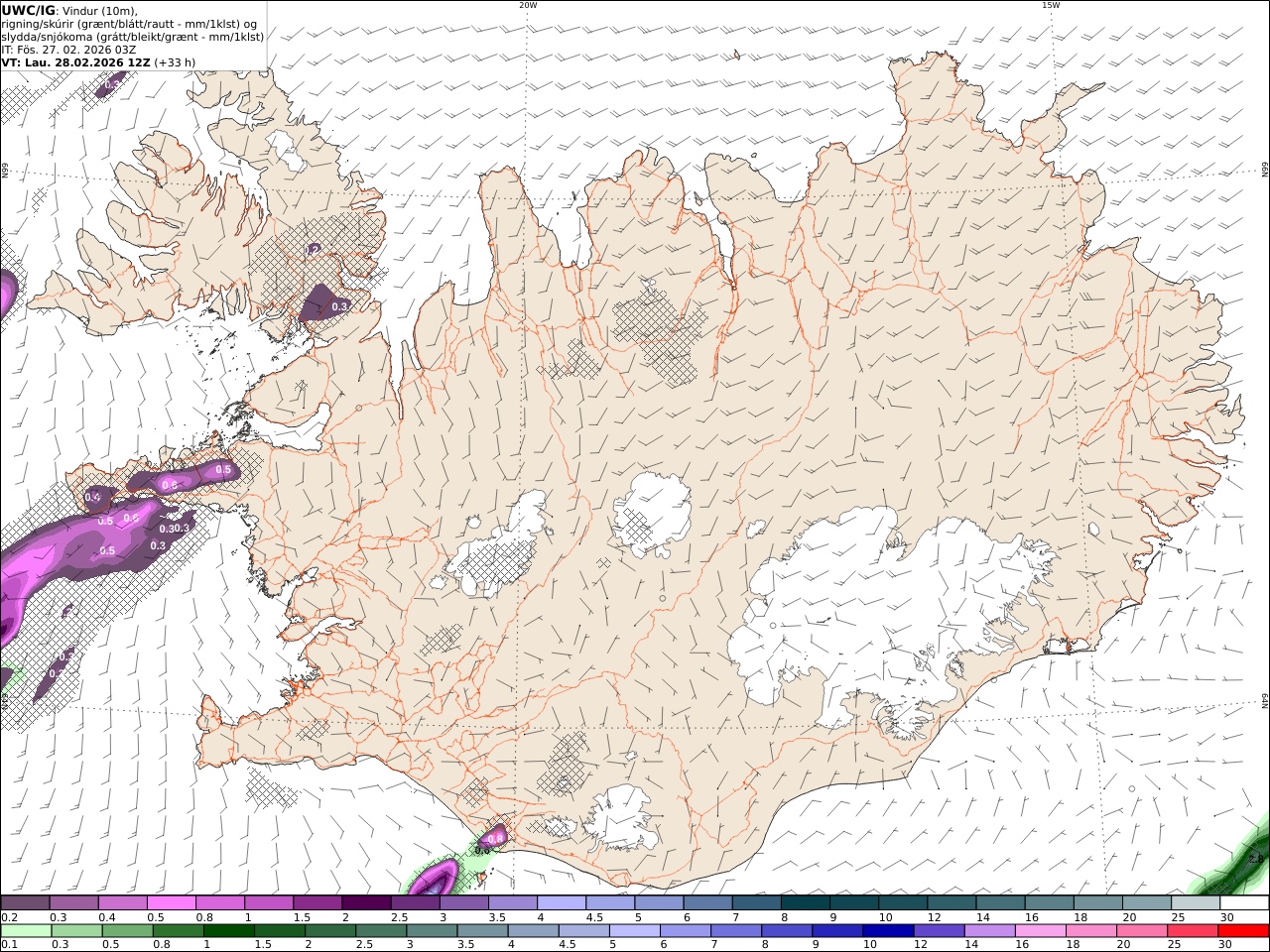The height and width of the screenshot is (952, 1270).
Task: Select lower-row pink swatch between 16 and 18
Action: pos(1040,930)
